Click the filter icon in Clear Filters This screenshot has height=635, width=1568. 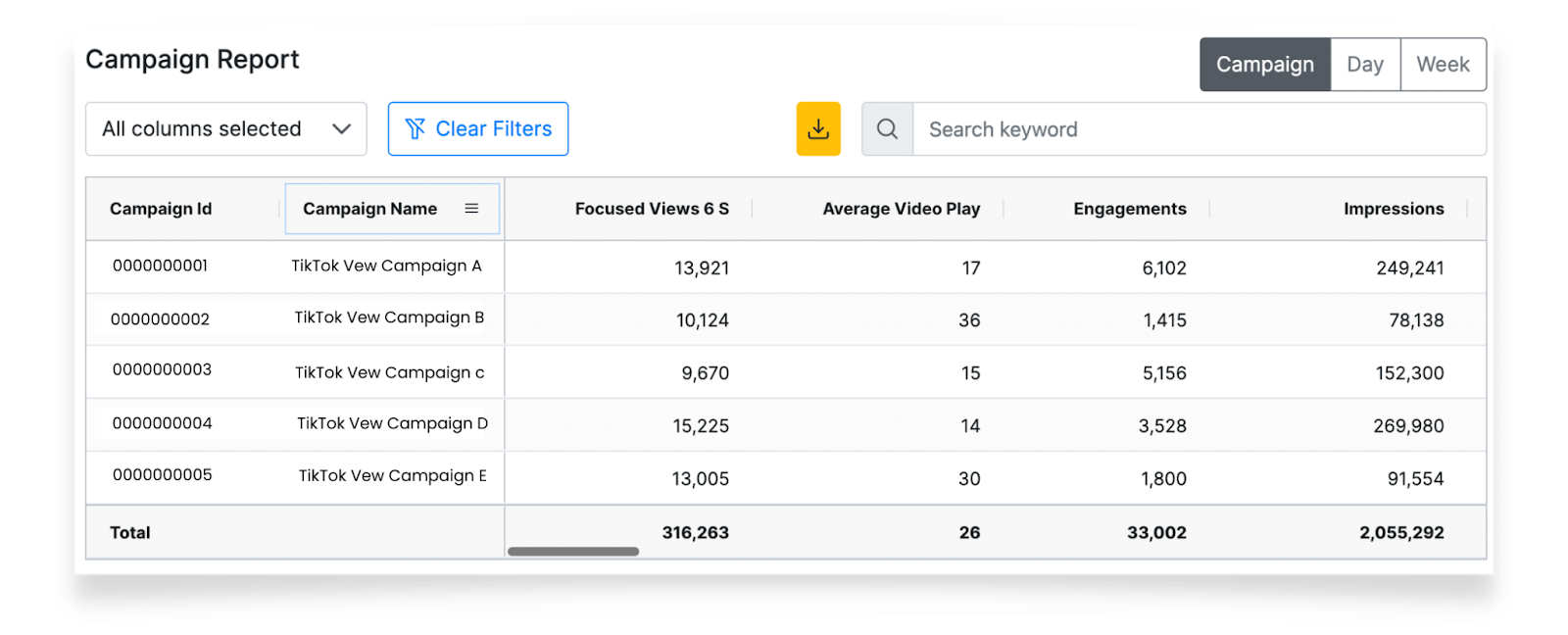coord(416,129)
